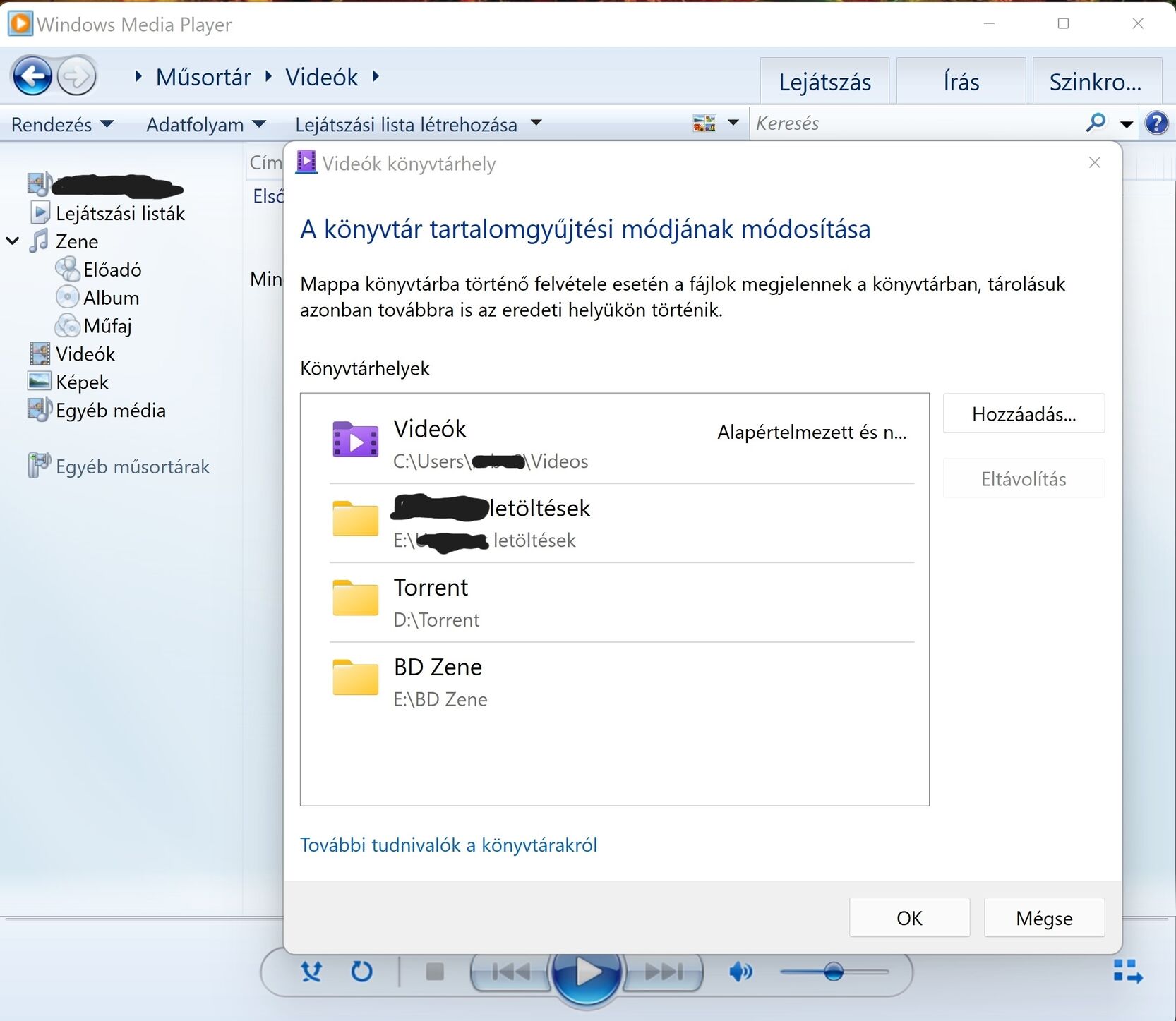Viewport: 1176px width, 1021px height.
Task: Minimize the Windows Media Player window
Action: (x=989, y=23)
